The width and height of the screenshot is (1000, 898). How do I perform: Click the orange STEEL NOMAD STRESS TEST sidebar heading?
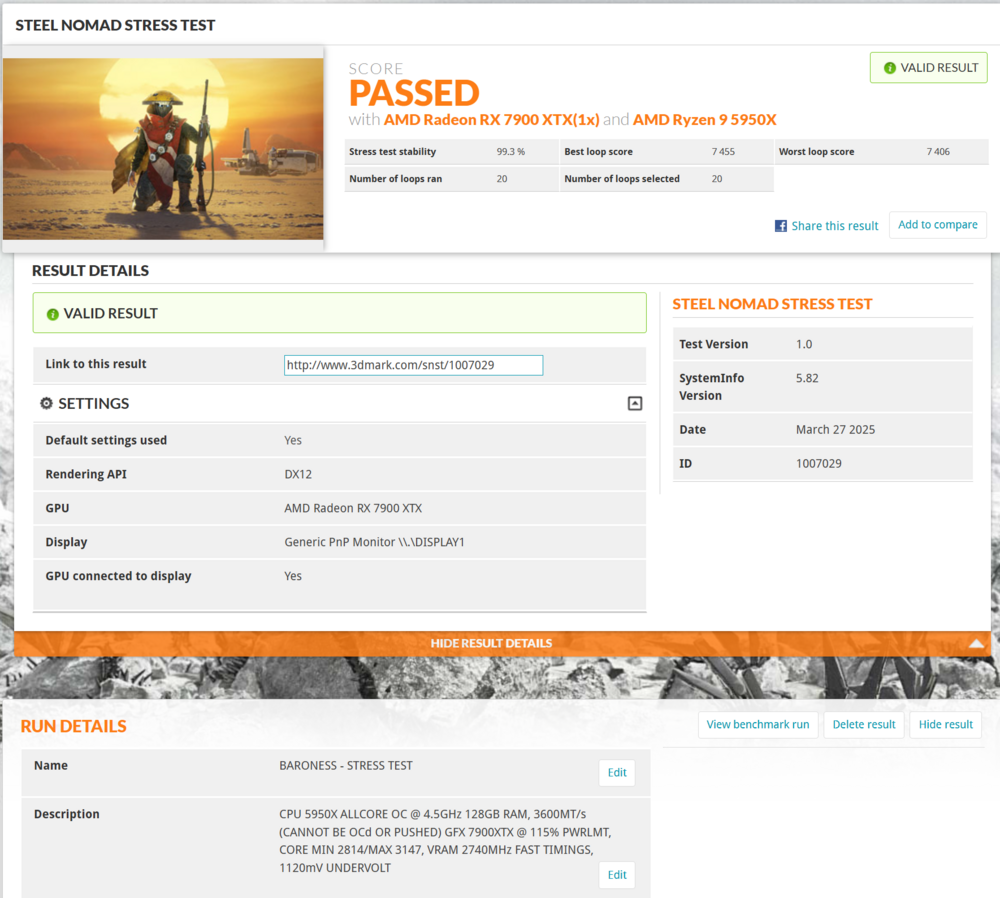(x=772, y=304)
